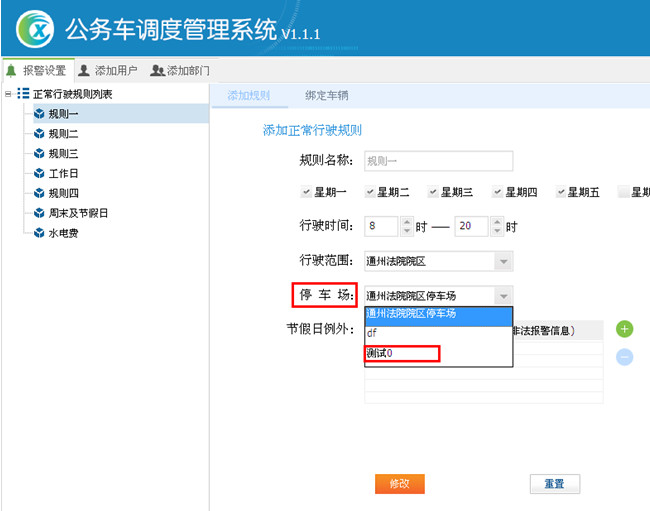
Task: Toggle the 星期五 checkbox
Action: tap(561, 192)
